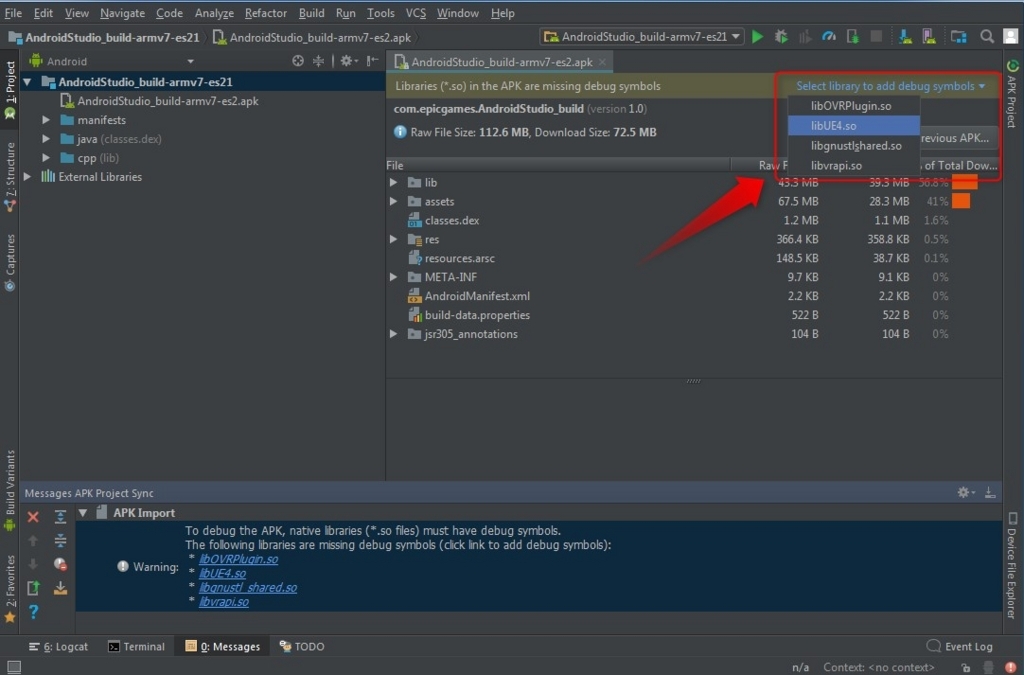The height and width of the screenshot is (675, 1024).
Task: Toggle the Event Log panel
Action: (x=960, y=646)
